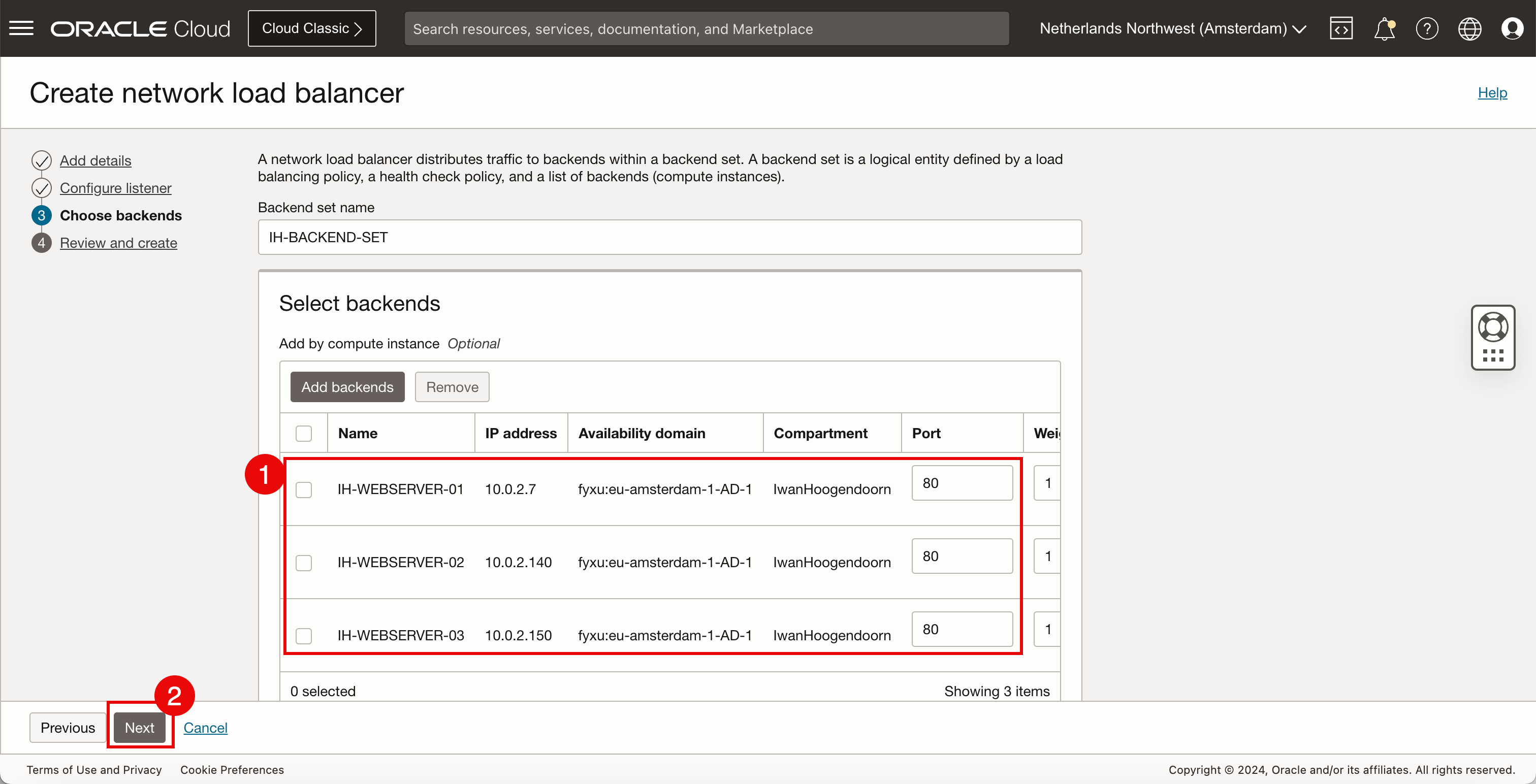Open the hamburger navigation menu
This screenshot has width=1536, height=784.
[x=21, y=28]
